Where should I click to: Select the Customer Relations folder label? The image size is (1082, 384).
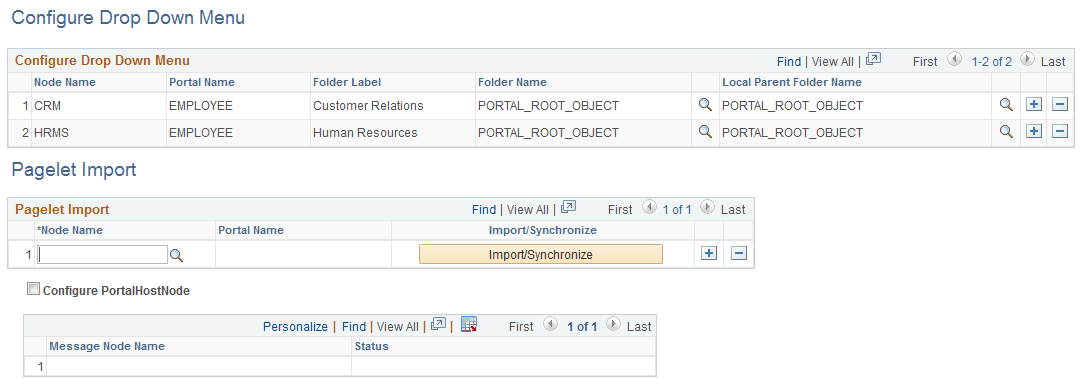[x=368, y=106]
